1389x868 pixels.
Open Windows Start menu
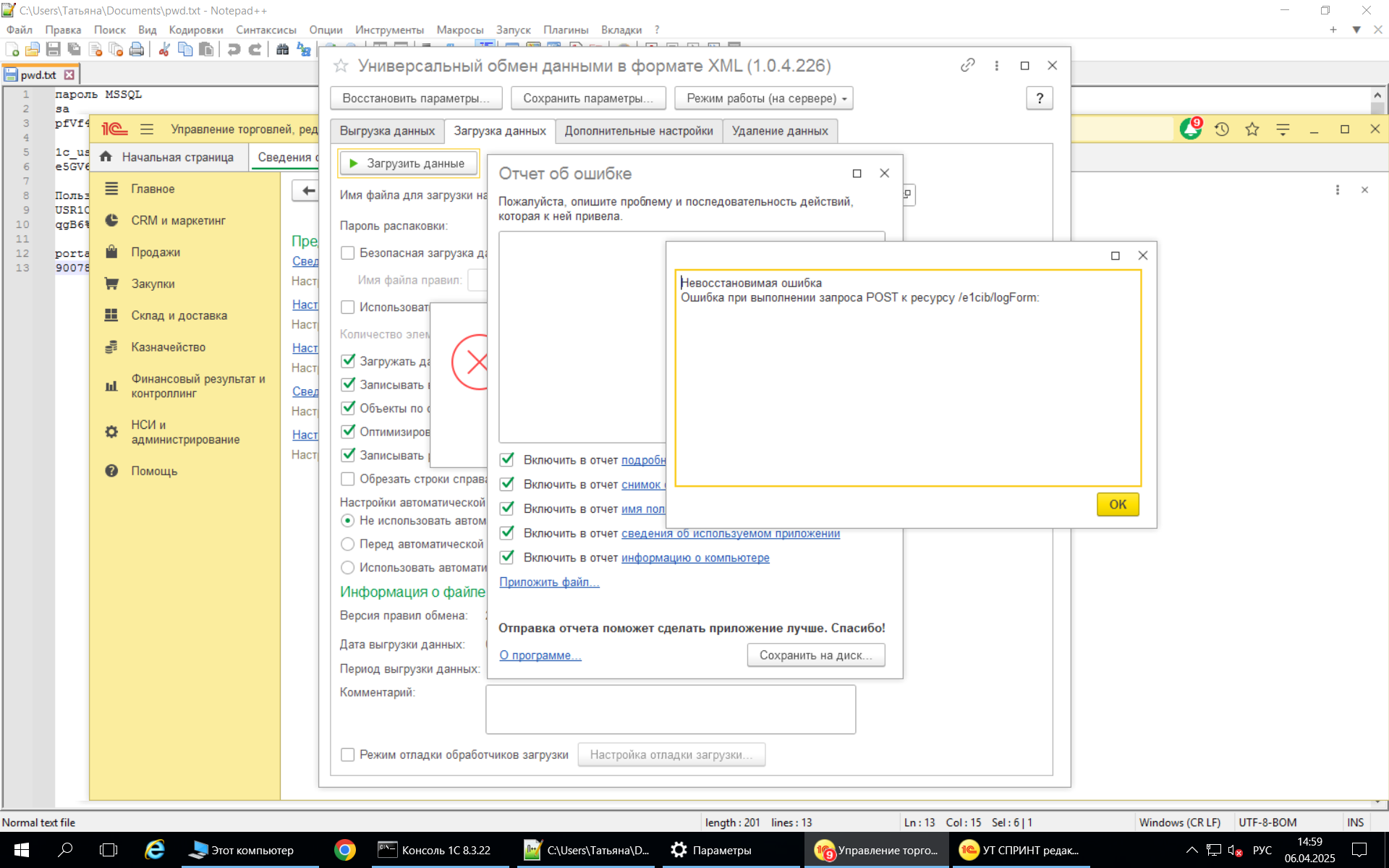tap(21, 850)
